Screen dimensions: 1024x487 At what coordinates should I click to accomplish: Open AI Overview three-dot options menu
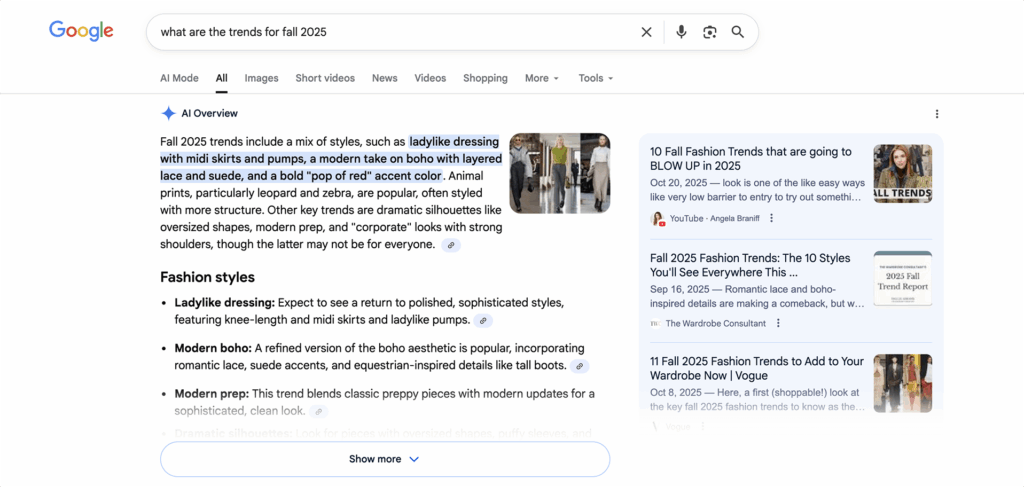[x=937, y=114]
